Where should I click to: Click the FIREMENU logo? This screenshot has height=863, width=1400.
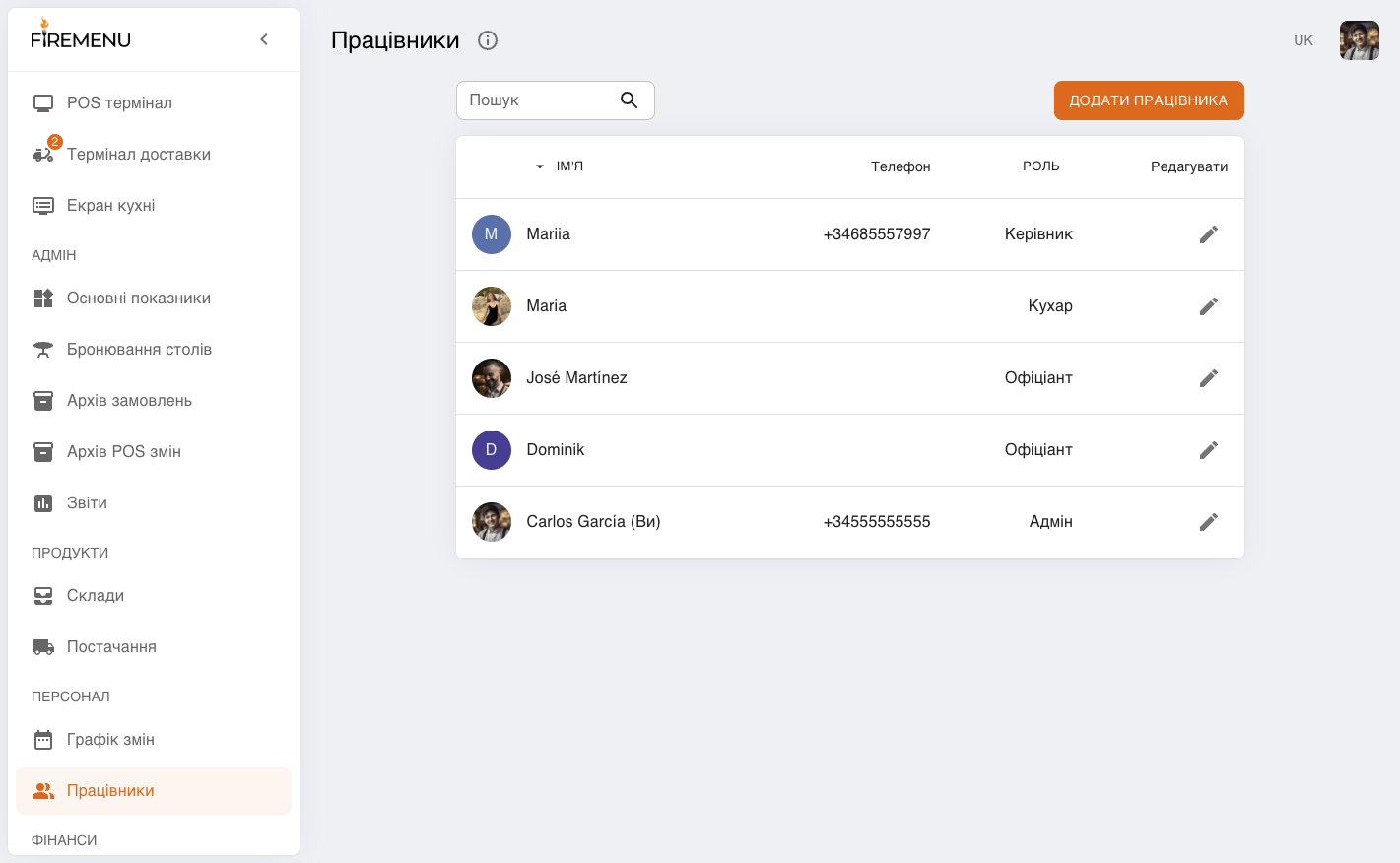pyautogui.click(x=81, y=35)
